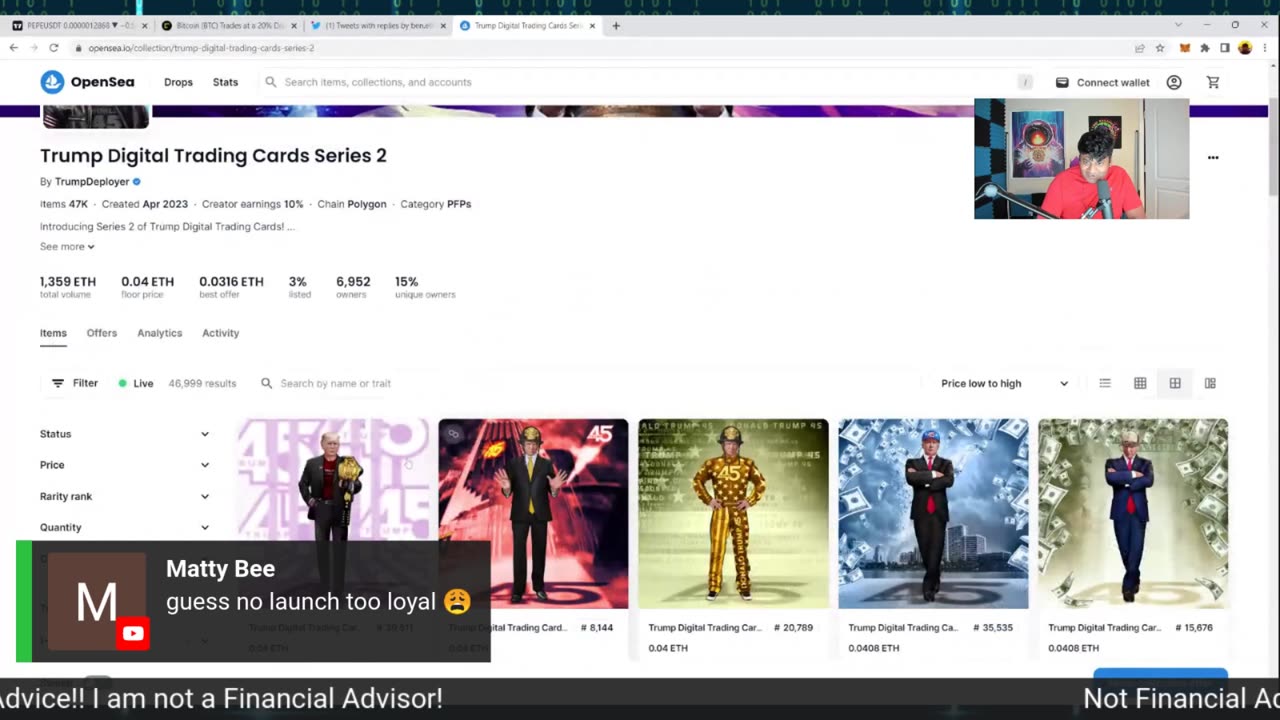
Task: Open trading card #8,144 thumbnail
Action: click(x=533, y=513)
